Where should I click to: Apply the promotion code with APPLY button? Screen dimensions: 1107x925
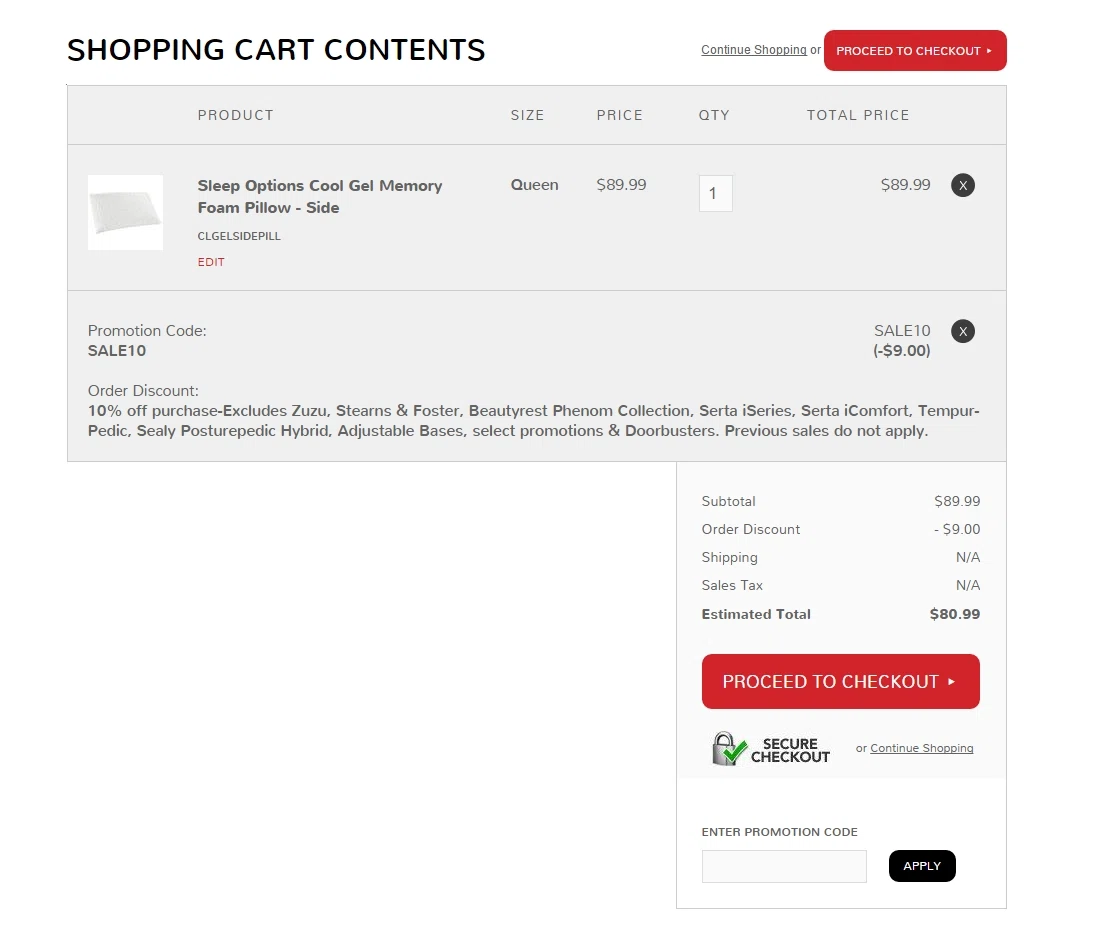point(922,866)
